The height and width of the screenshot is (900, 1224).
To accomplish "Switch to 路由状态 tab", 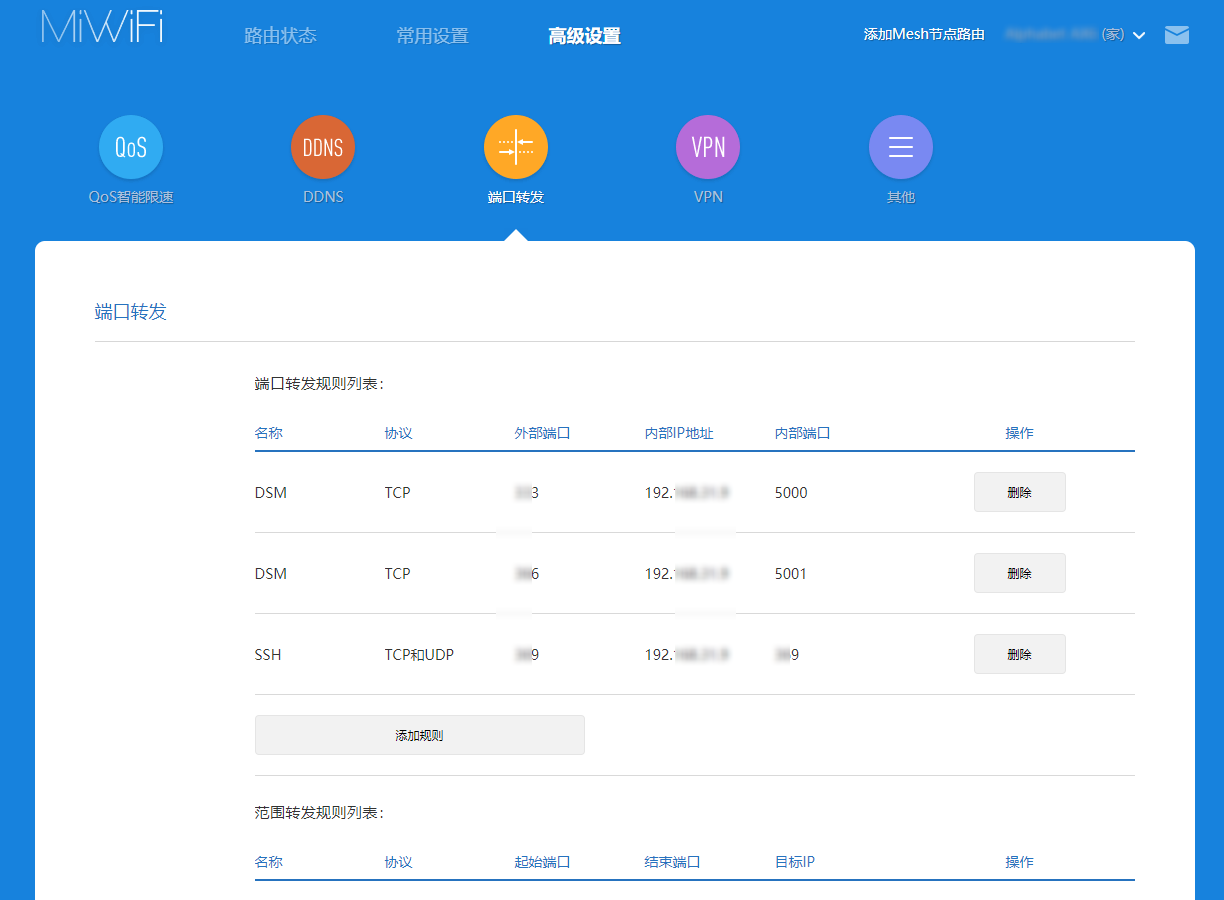I will point(280,36).
